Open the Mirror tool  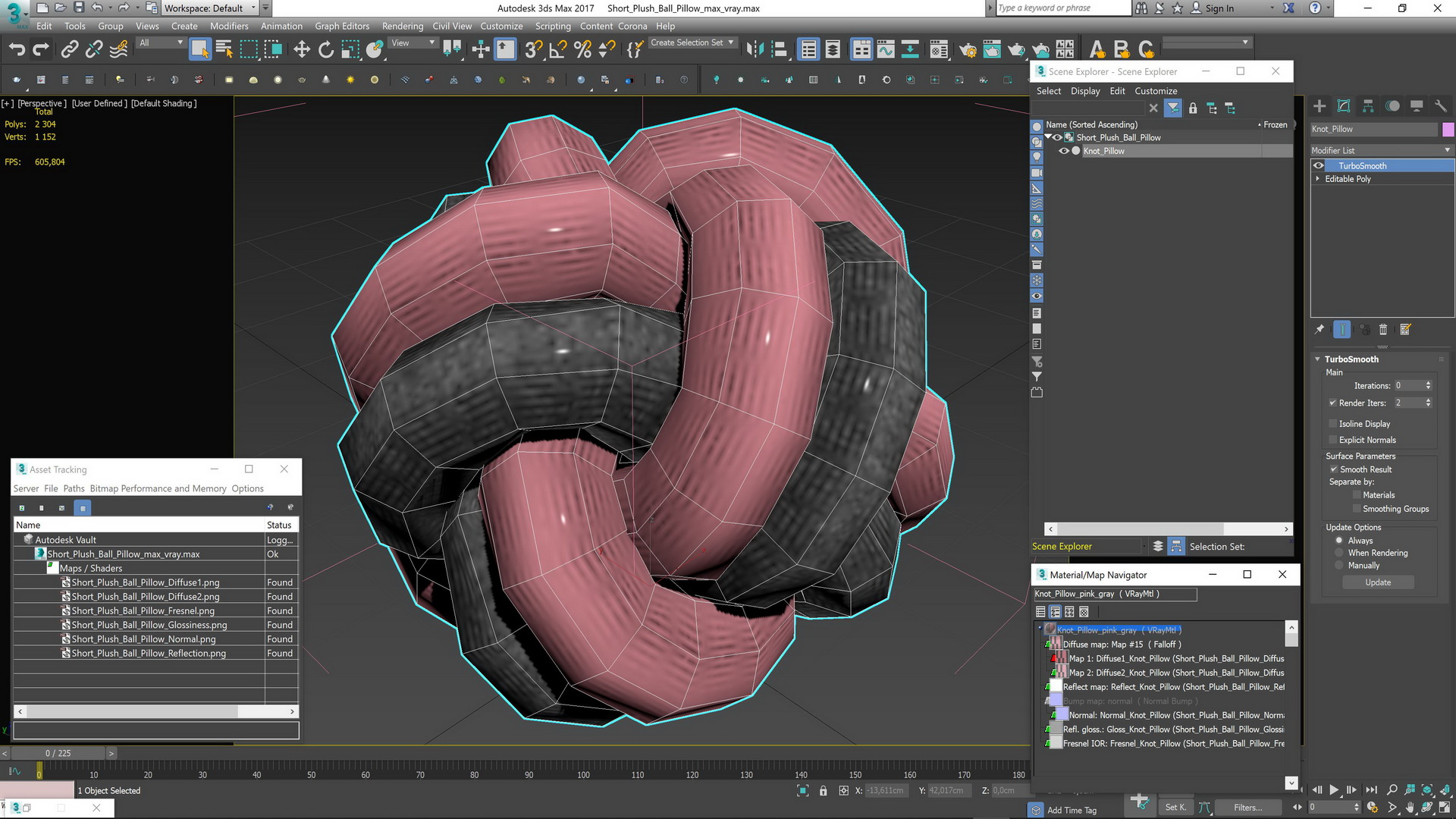click(x=755, y=50)
